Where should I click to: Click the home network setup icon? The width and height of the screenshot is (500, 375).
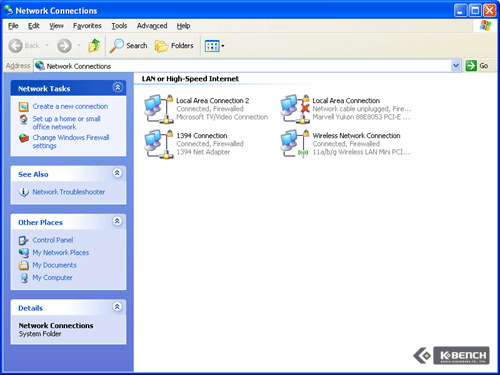pos(24,119)
